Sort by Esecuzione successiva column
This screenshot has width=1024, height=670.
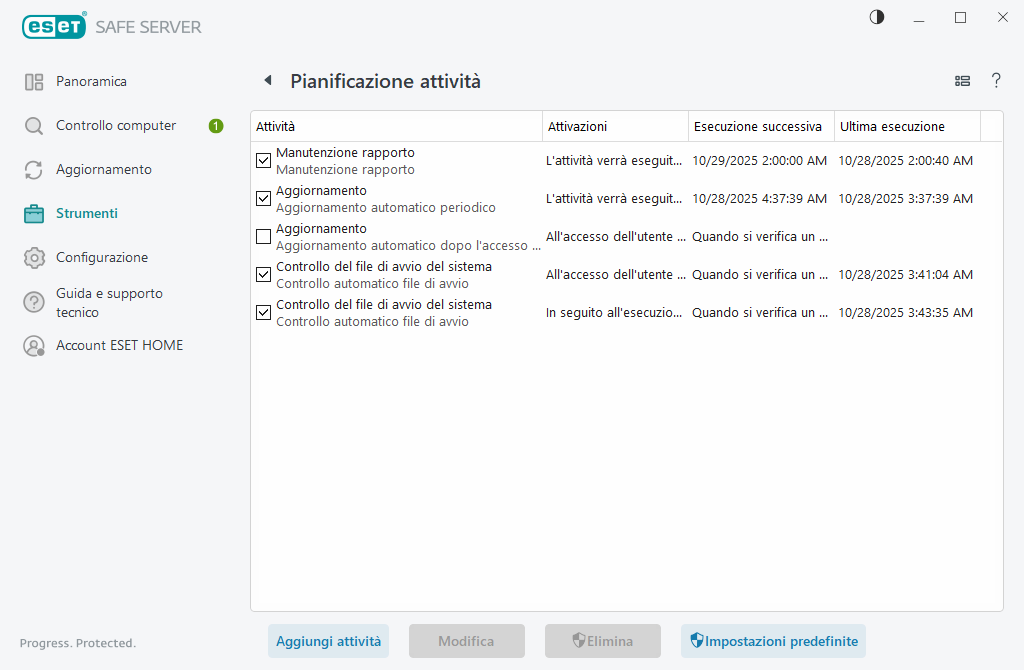760,127
